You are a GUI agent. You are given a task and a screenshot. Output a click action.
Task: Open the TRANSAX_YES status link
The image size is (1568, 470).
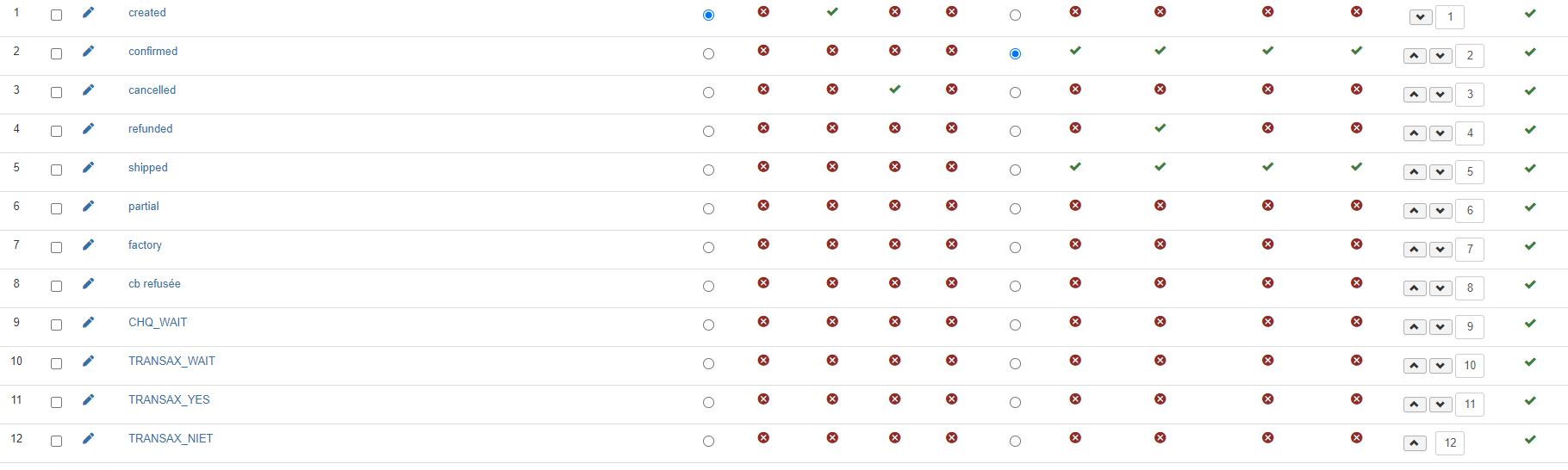[169, 400]
